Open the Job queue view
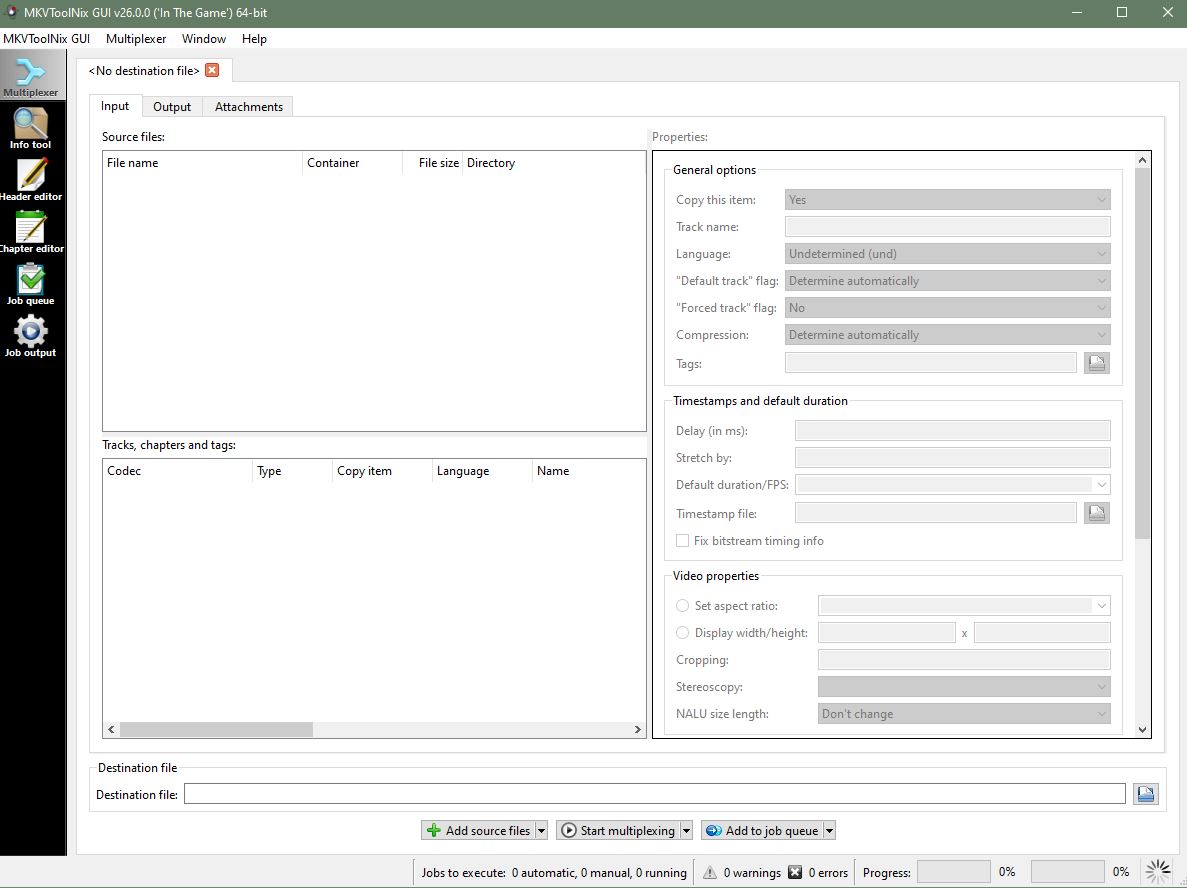This screenshot has width=1187, height=888. [x=30, y=284]
